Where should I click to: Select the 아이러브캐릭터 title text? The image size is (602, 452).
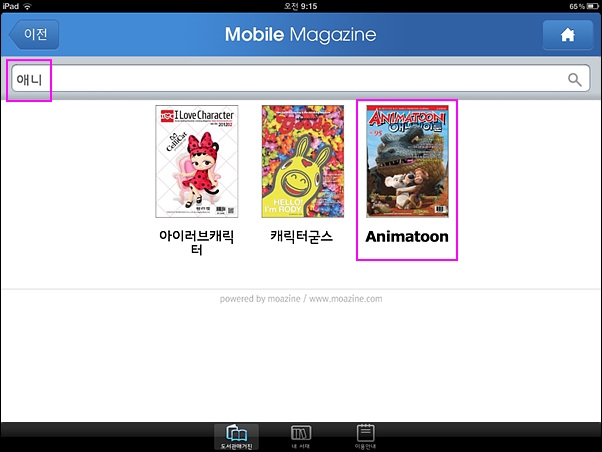[x=197, y=243]
